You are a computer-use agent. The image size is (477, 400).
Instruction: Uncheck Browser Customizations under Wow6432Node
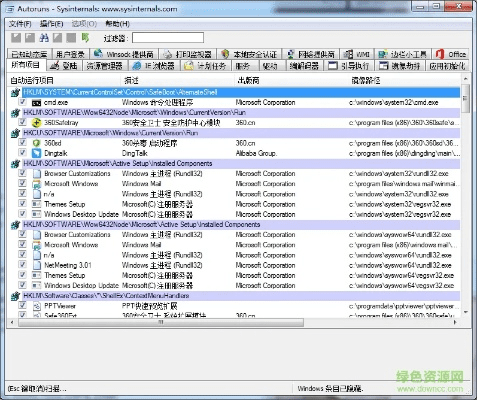(x=22, y=234)
